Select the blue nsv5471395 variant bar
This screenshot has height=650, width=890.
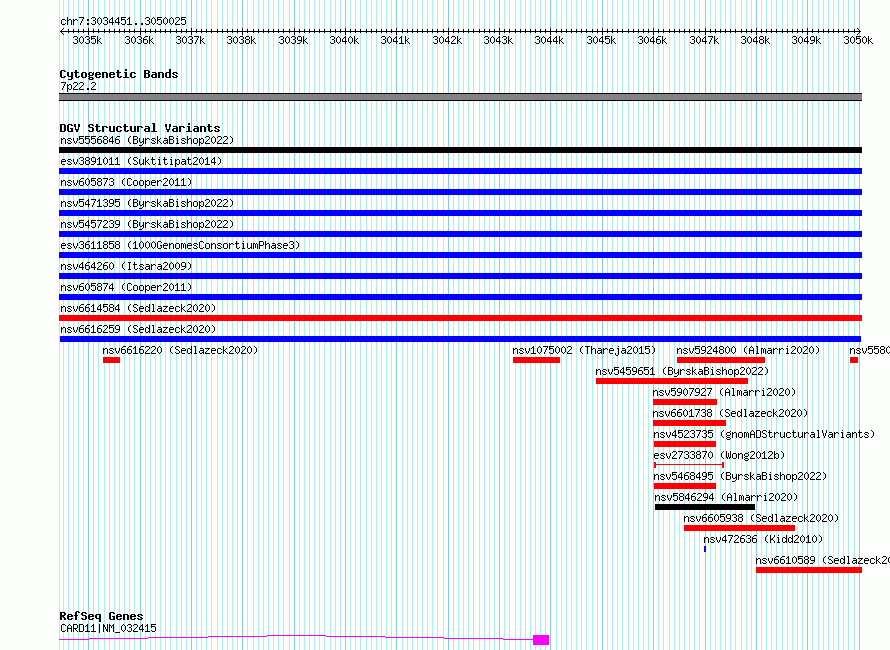(x=460, y=213)
